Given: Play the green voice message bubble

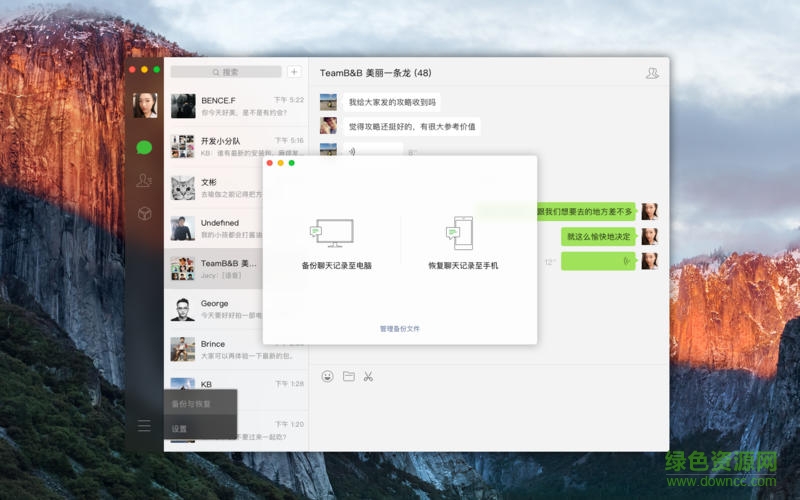Looking at the screenshot, I should tap(598, 261).
